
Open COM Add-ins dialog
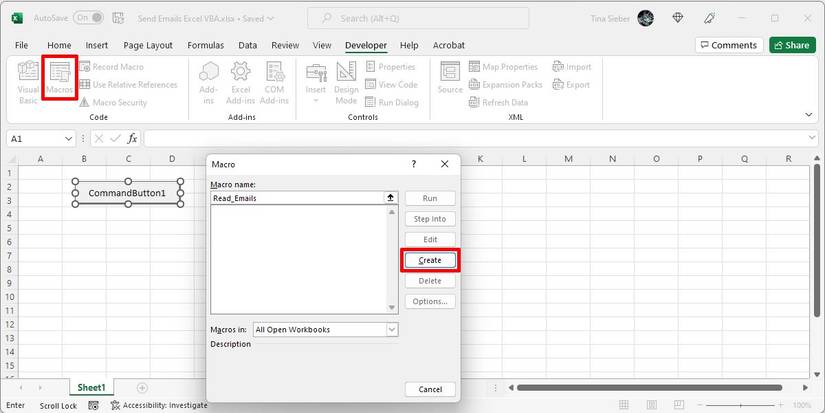click(274, 82)
